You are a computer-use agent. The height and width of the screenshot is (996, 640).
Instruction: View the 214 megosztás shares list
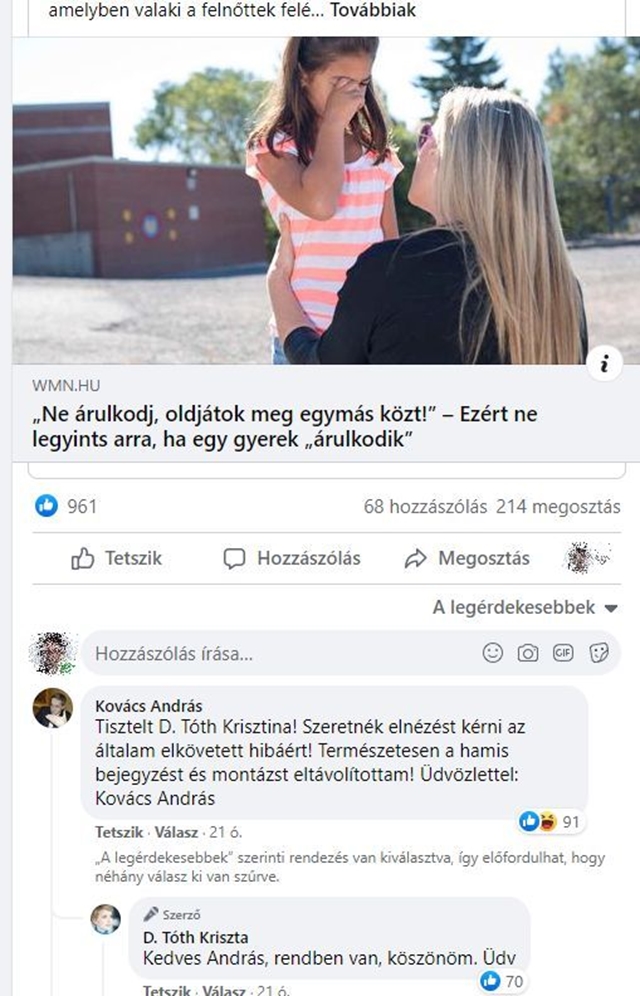pyautogui.click(x=557, y=506)
